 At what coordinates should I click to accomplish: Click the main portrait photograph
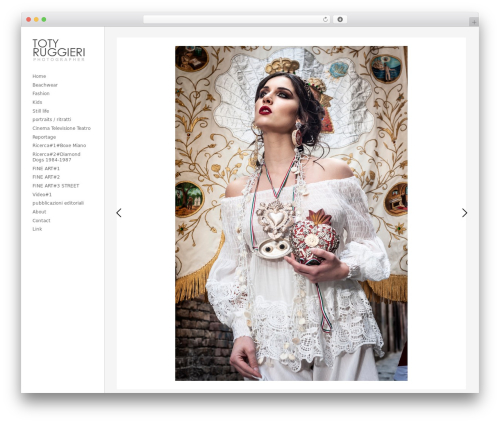click(x=291, y=213)
